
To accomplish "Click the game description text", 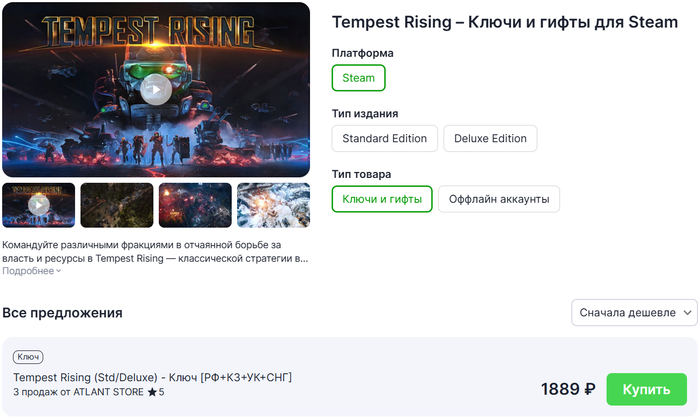I will click(155, 250).
